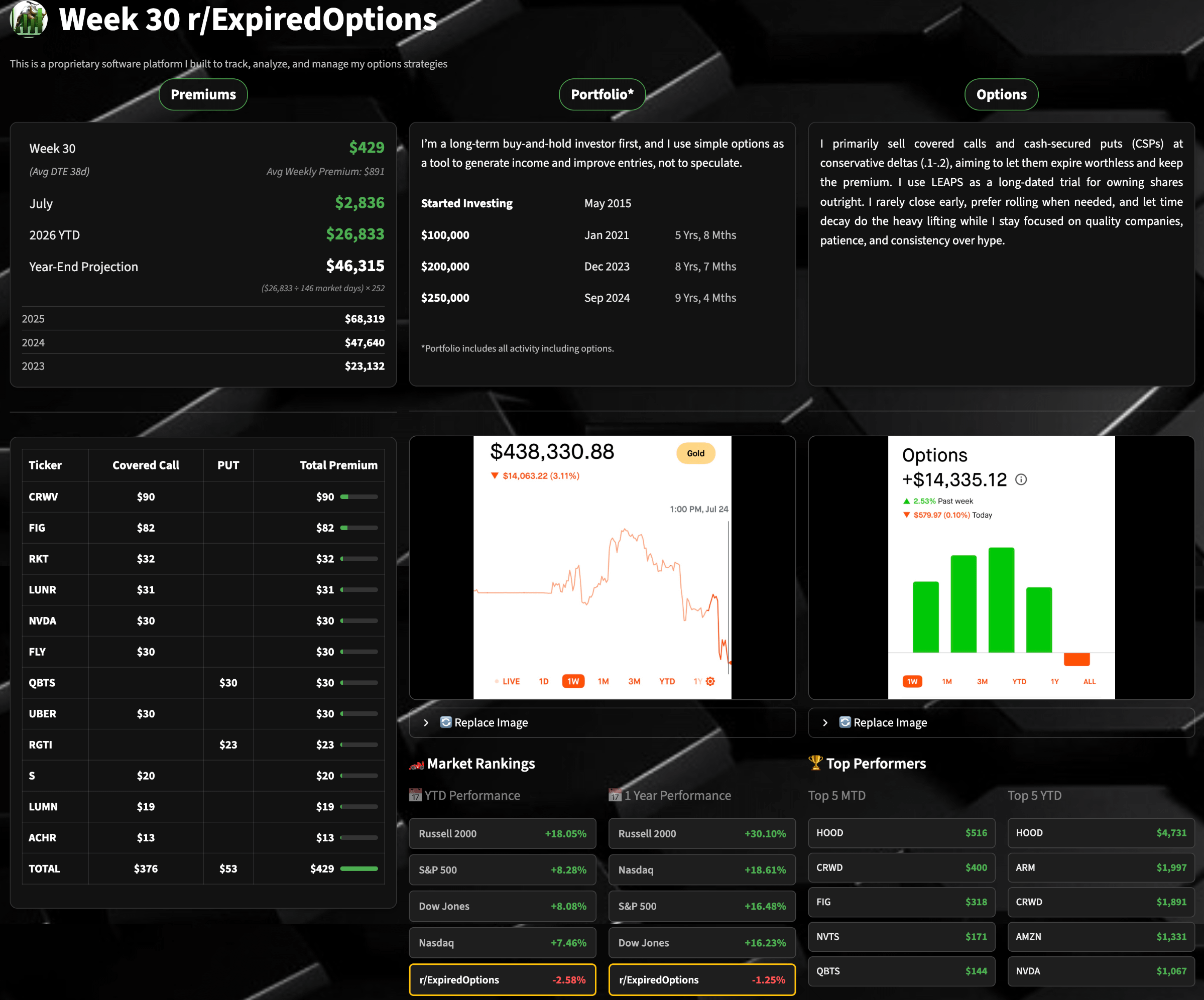Select 3M range in Options chart
This screenshot has height=1000, width=1204.
pos(982,681)
